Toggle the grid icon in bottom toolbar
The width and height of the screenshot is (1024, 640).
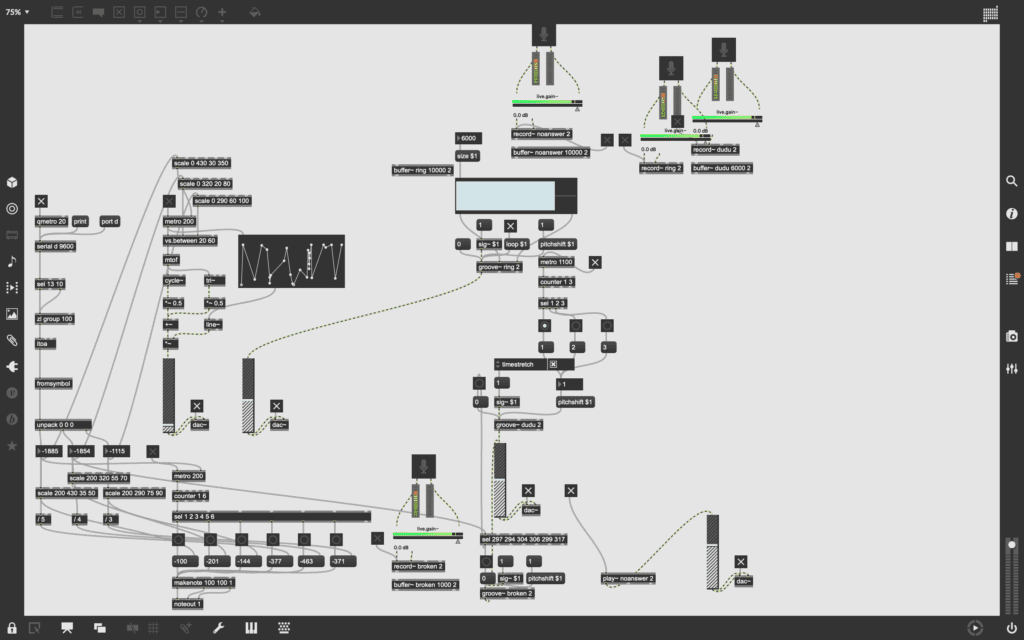(153, 628)
